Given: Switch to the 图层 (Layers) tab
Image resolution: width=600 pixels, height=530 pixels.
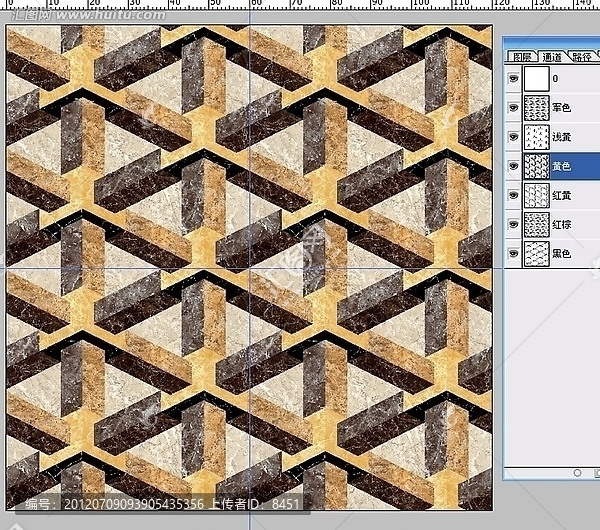Looking at the screenshot, I should [x=522, y=57].
